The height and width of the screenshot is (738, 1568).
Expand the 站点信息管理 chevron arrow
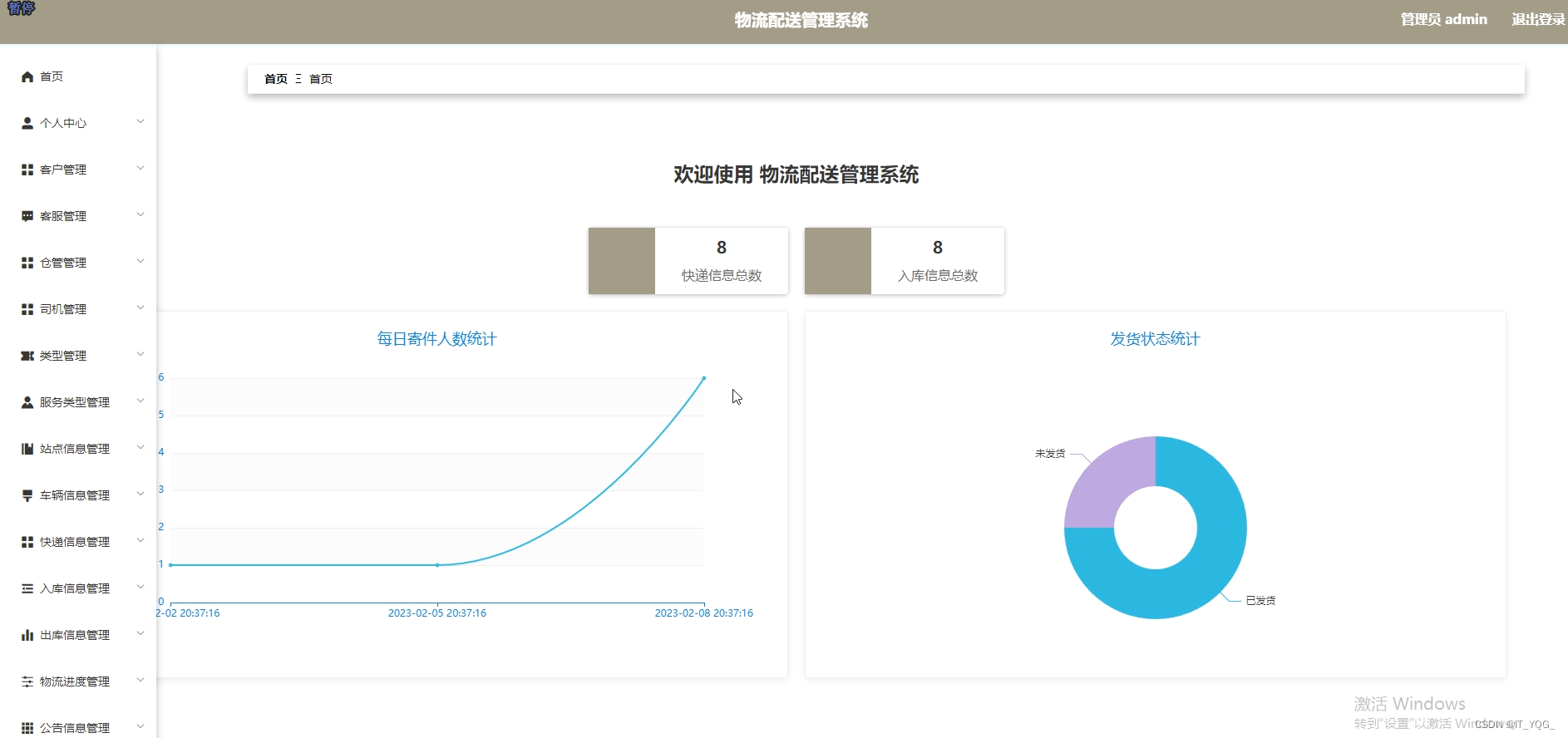141,447
